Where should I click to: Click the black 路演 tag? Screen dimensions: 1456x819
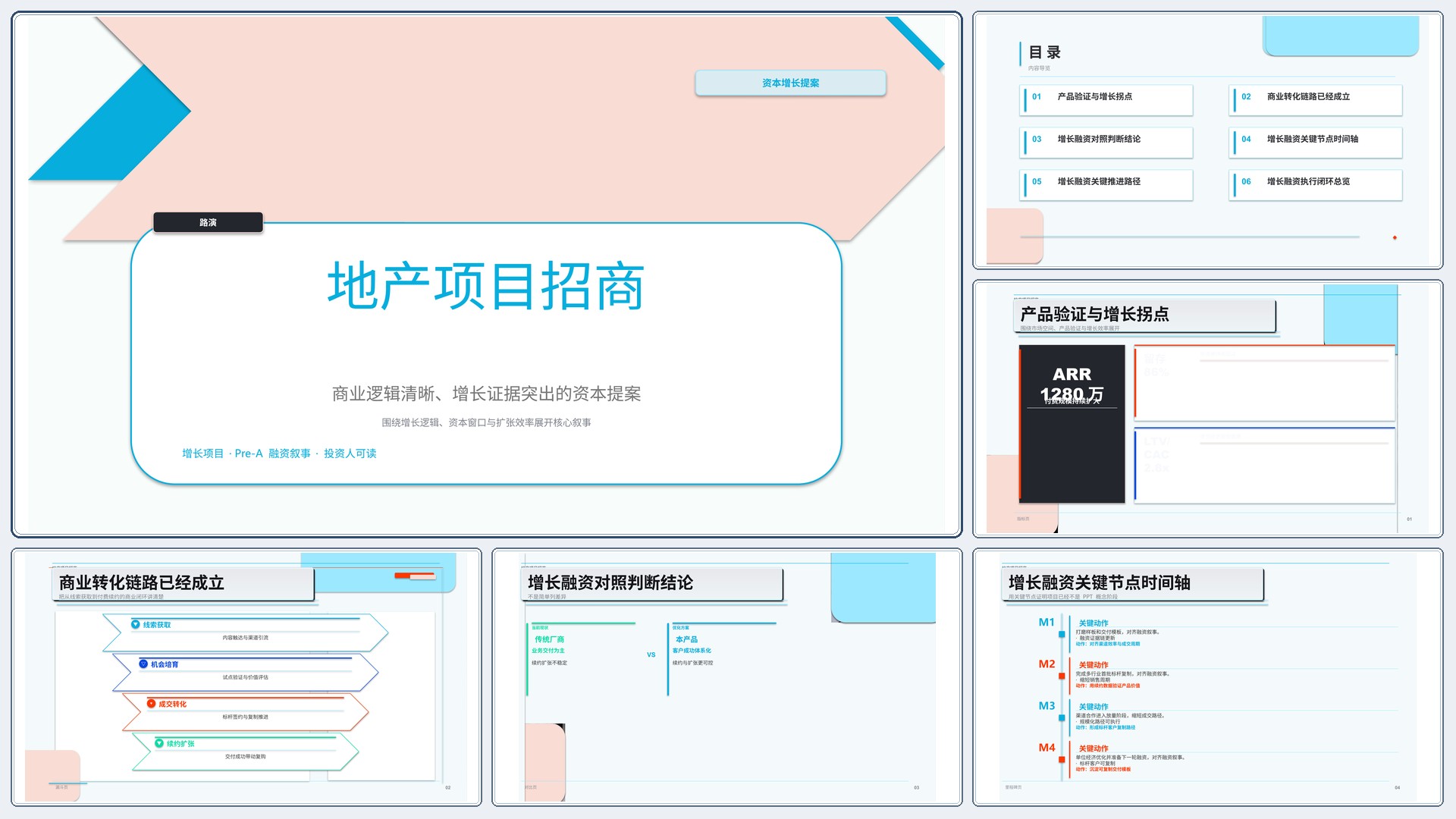pos(208,222)
